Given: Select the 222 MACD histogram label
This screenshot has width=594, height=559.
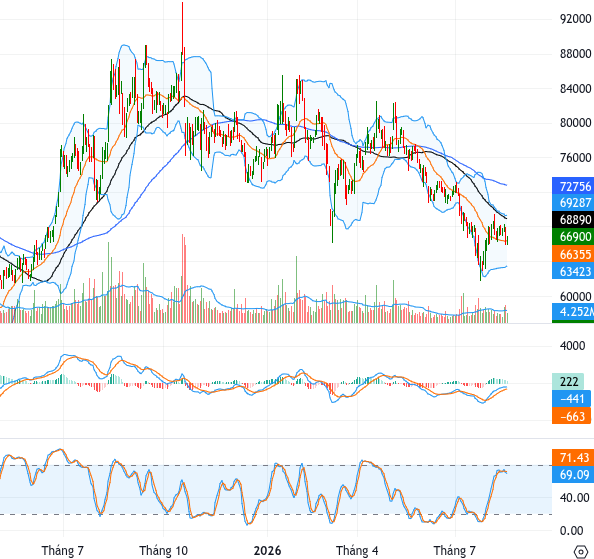Looking at the screenshot, I should (x=569, y=381).
